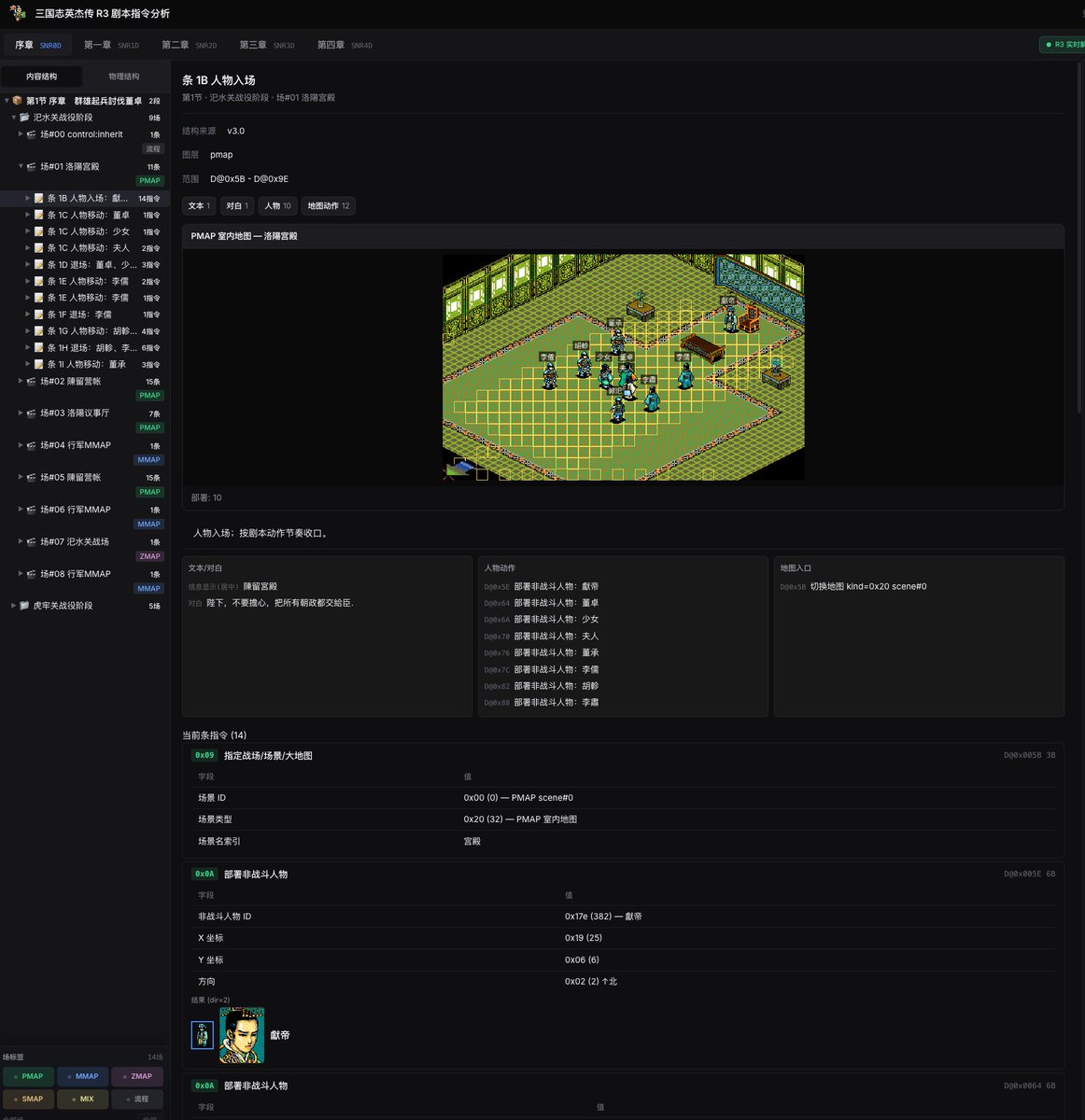Click the PMAP 洛陽宫殿 map preview image
The height and width of the screenshot is (1120, 1085).
(623, 367)
